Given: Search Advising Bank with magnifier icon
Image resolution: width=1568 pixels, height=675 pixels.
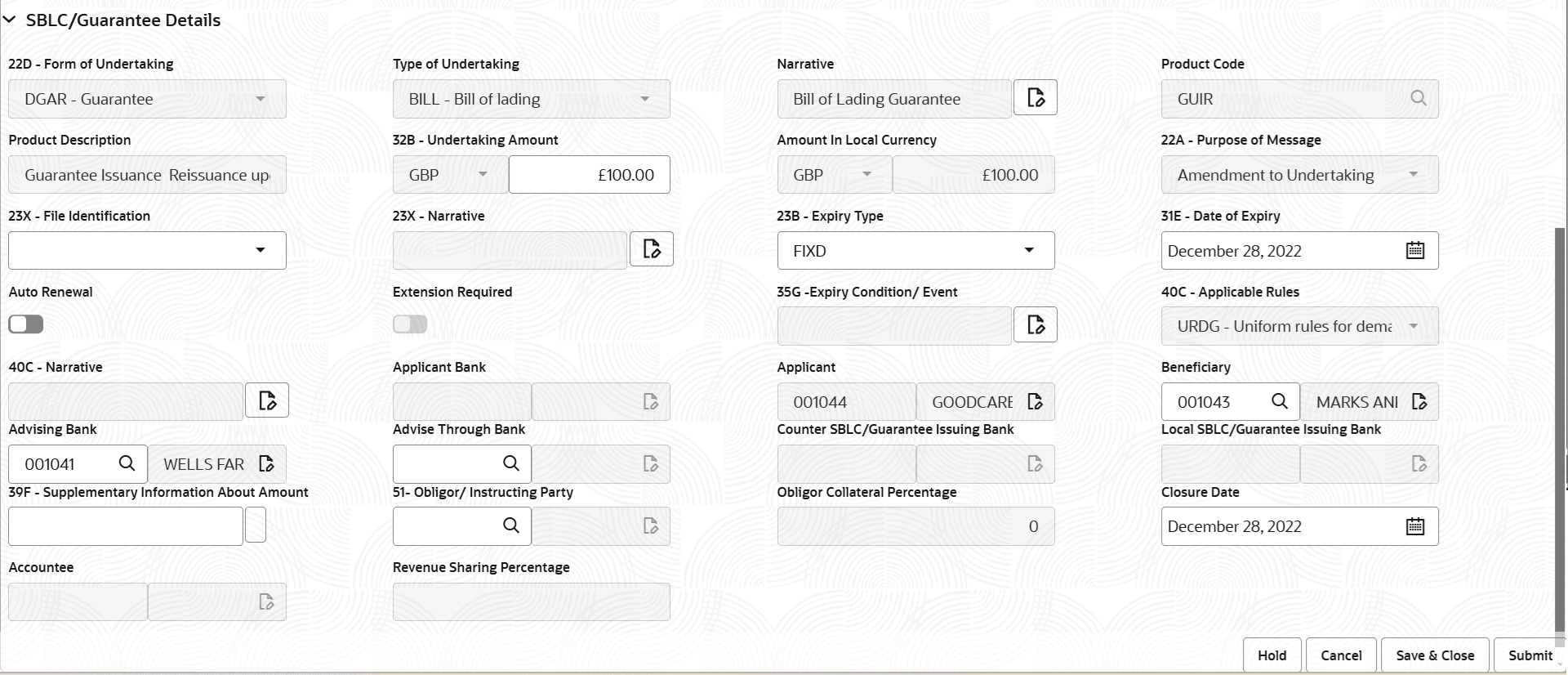Looking at the screenshot, I should click(127, 463).
